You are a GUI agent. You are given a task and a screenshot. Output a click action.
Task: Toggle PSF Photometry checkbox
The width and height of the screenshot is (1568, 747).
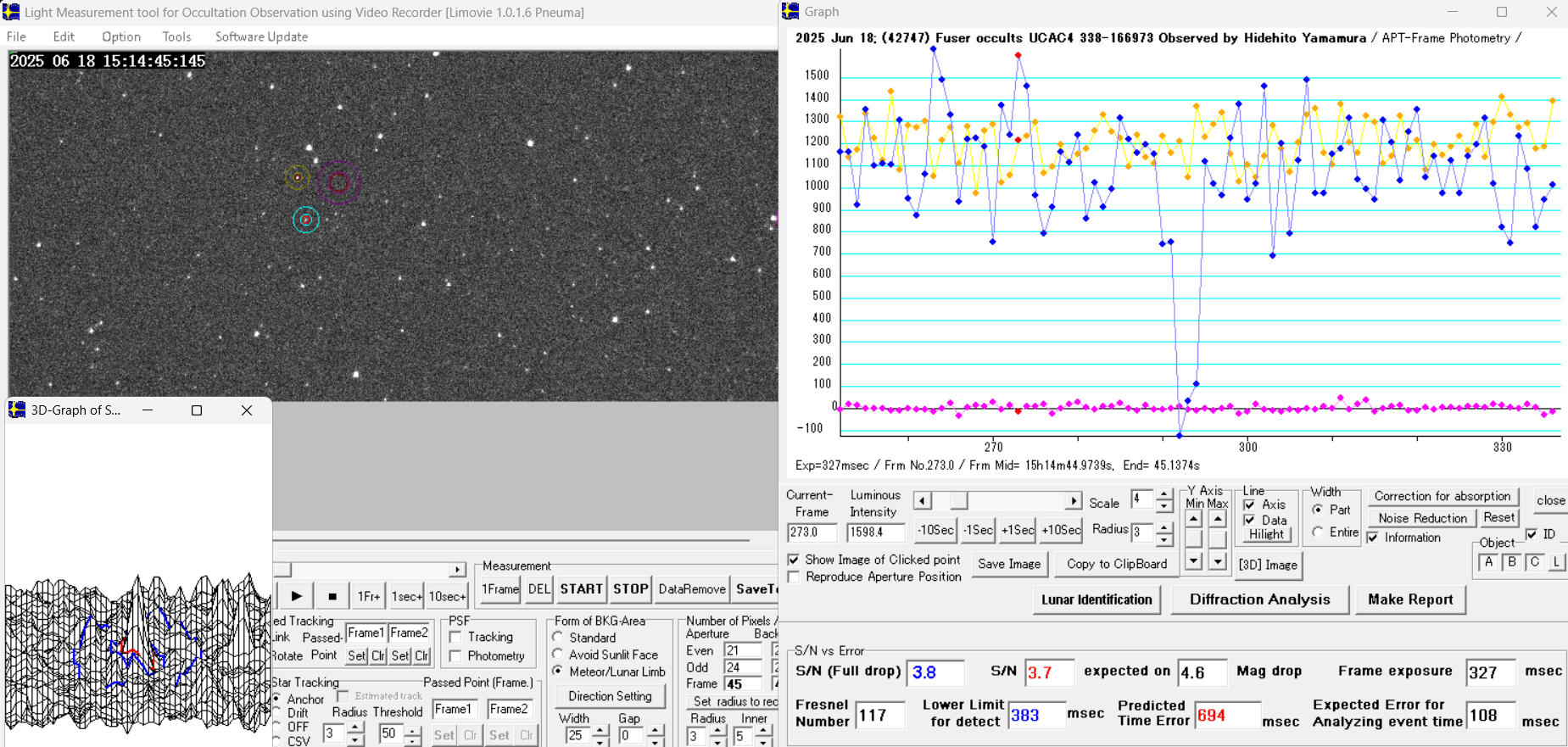(x=455, y=655)
